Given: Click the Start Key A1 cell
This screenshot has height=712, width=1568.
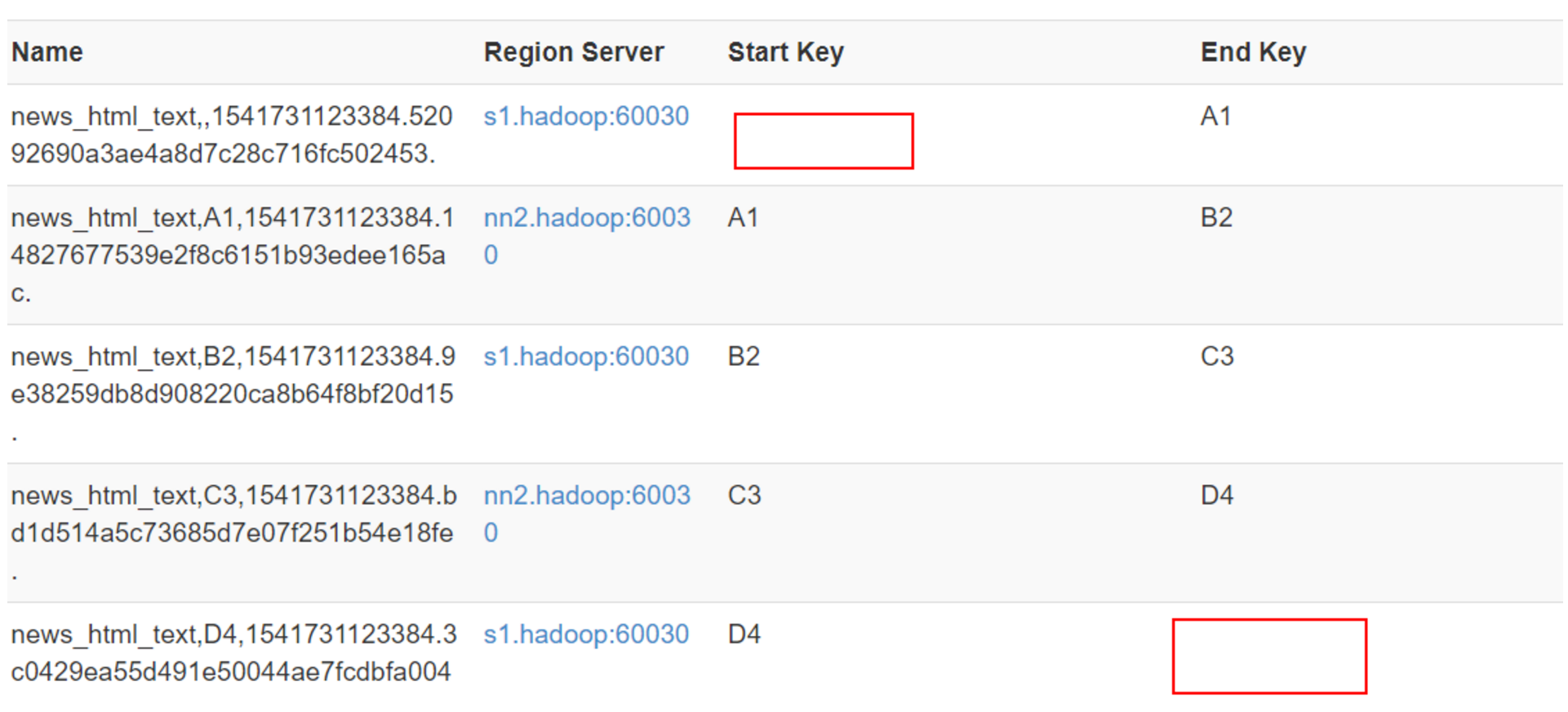Looking at the screenshot, I should [x=743, y=218].
